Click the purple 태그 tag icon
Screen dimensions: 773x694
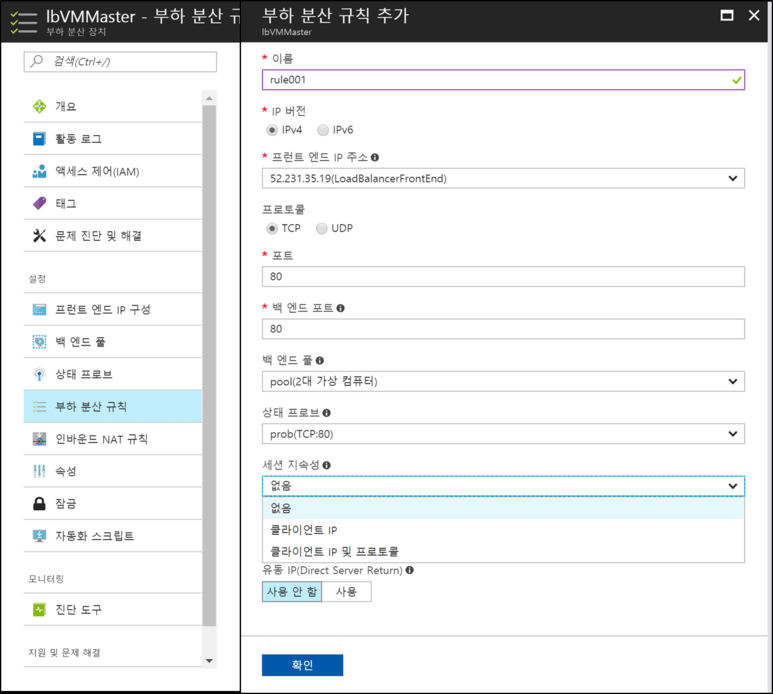coord(40,203)
